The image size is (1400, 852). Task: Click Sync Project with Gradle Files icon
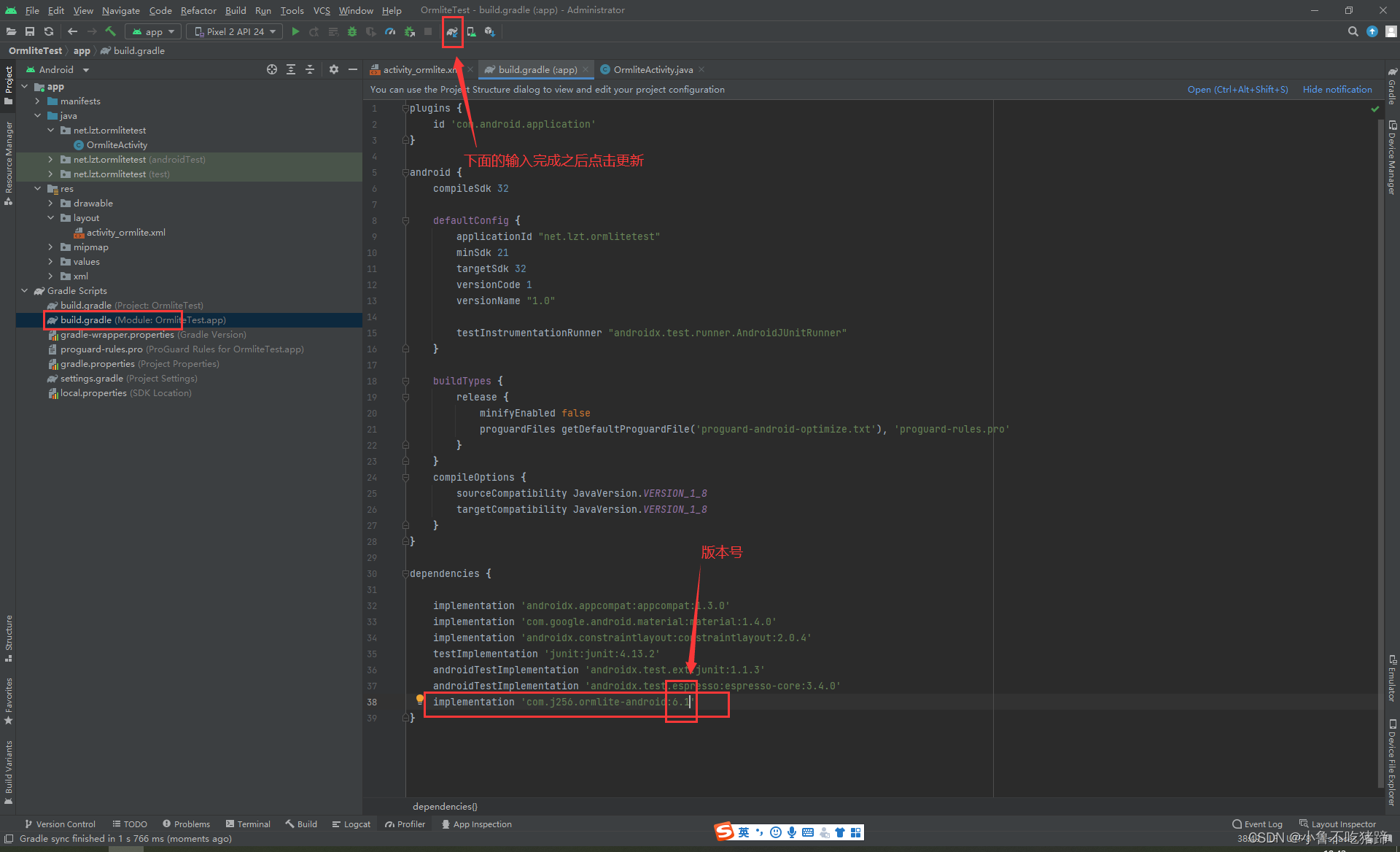(452, 32)
